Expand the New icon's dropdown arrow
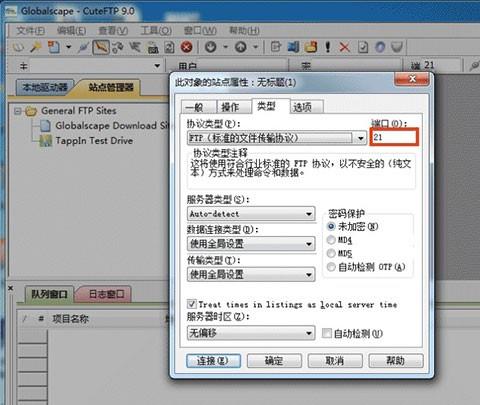Image resolution: width=480 pixels, height=405 pixels. point(68,47)
